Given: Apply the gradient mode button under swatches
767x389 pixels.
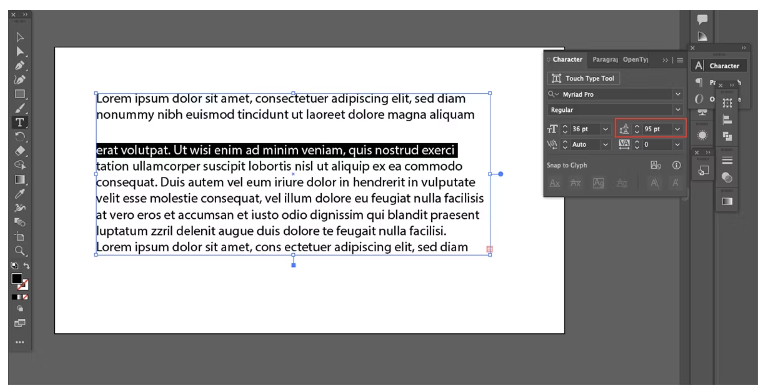Looking at the screenshot, I should click(x=20, y=297).
